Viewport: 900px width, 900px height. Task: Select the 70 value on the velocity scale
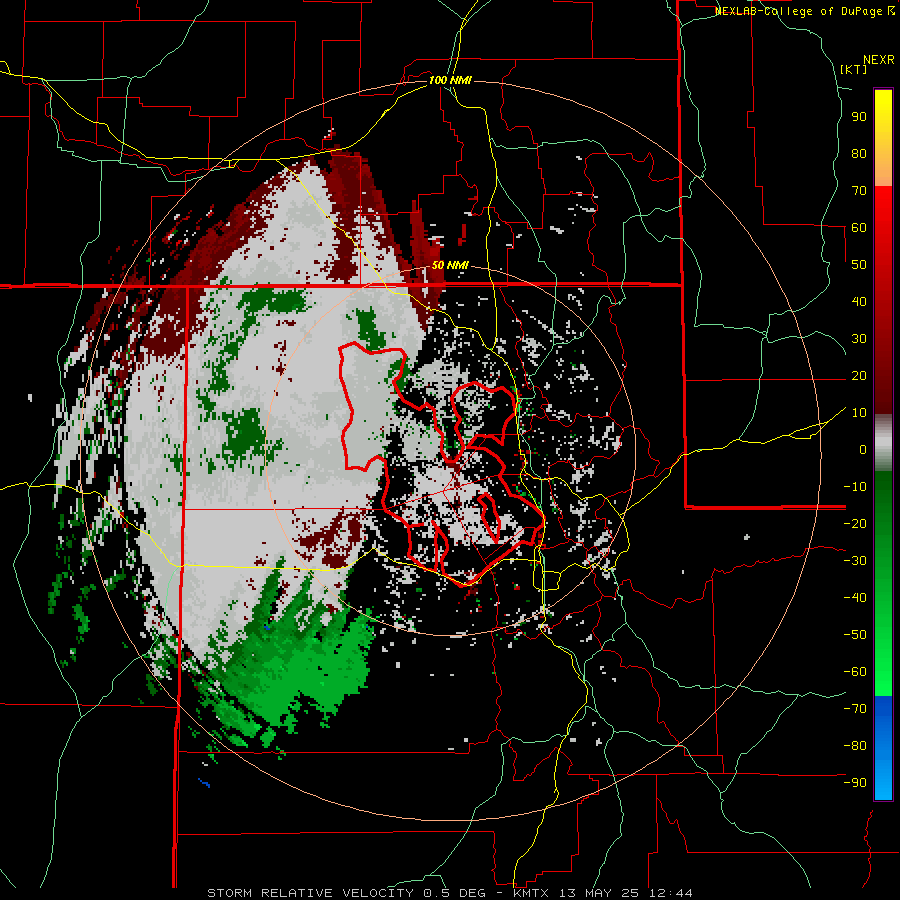(x=859, y=191)
